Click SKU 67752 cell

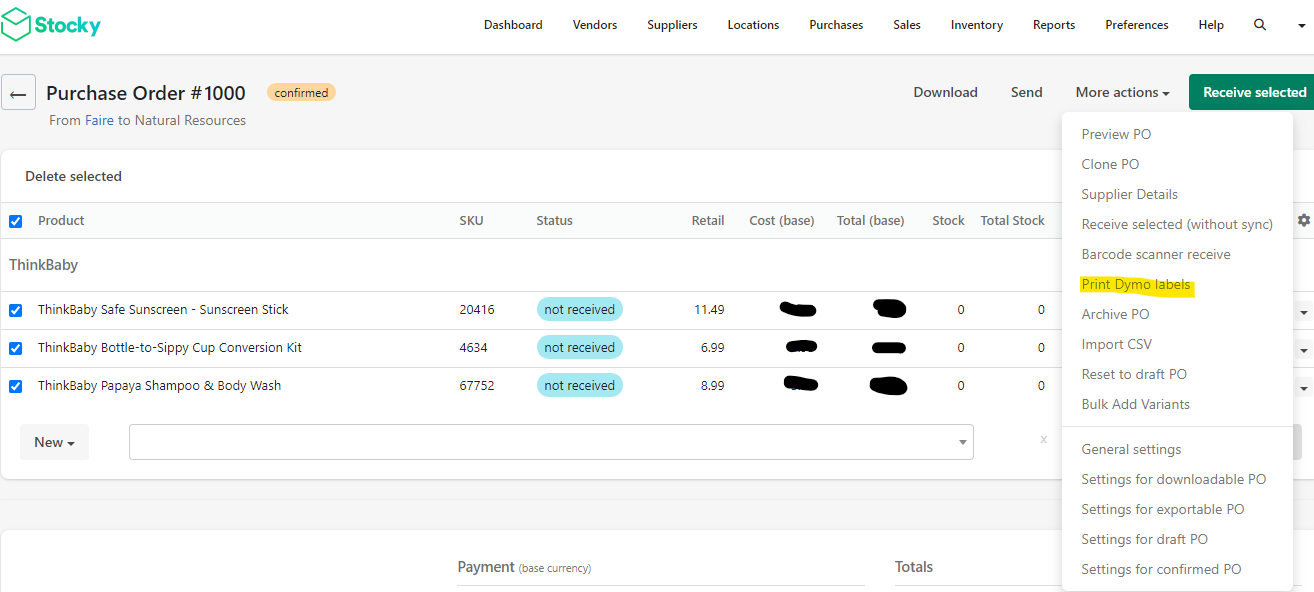(x=477, y=386)
